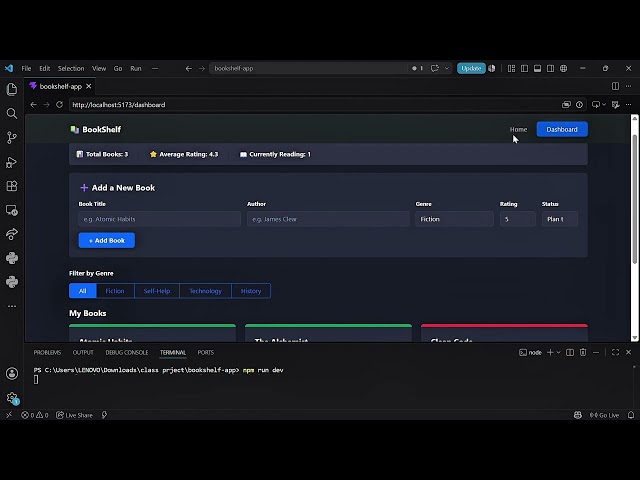Customize layout icon in title bar

pos(511,69)
